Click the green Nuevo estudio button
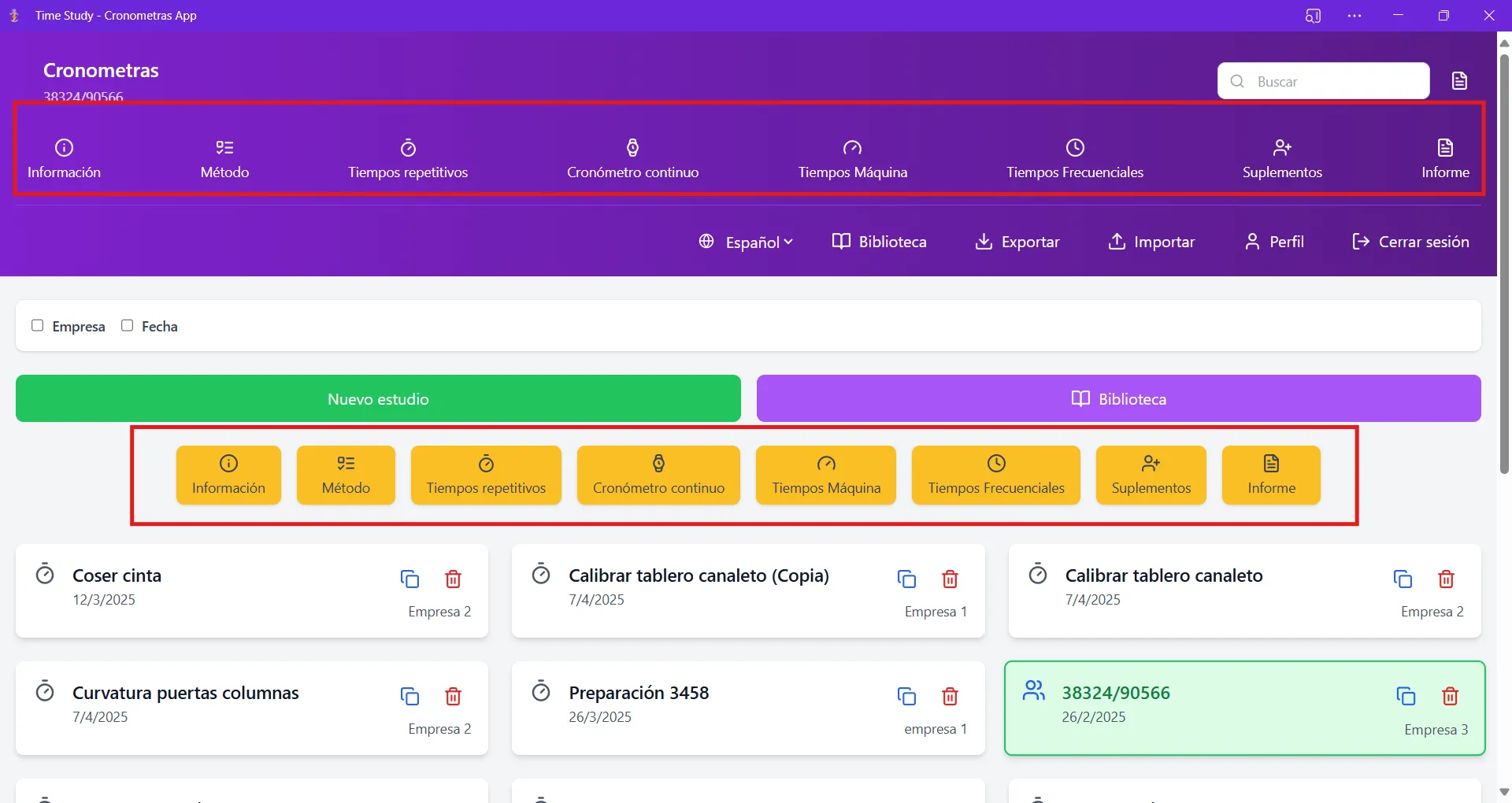Viewport: 1512px width, 803px height. [378, 398]
